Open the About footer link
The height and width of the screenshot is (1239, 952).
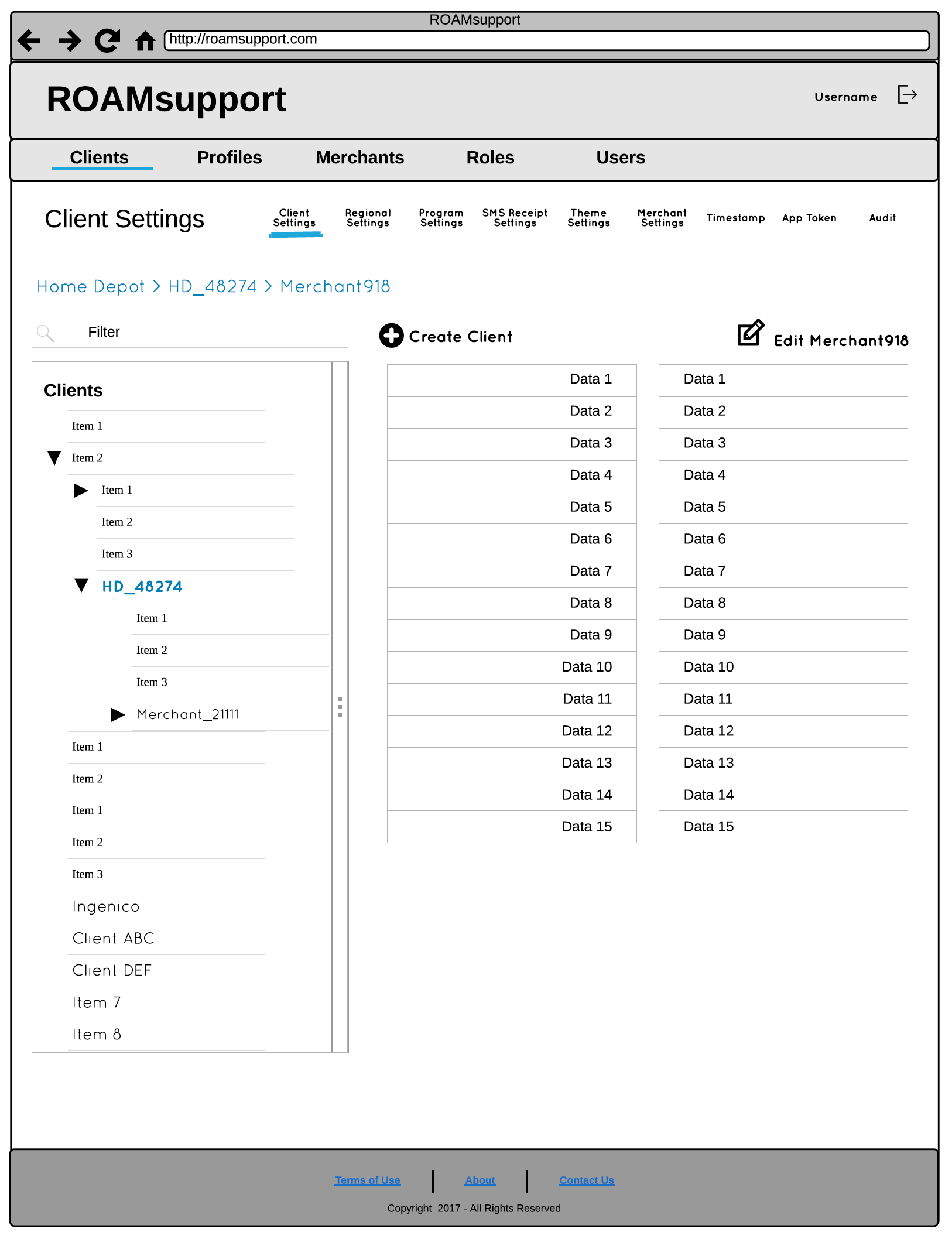[480, 1180]
